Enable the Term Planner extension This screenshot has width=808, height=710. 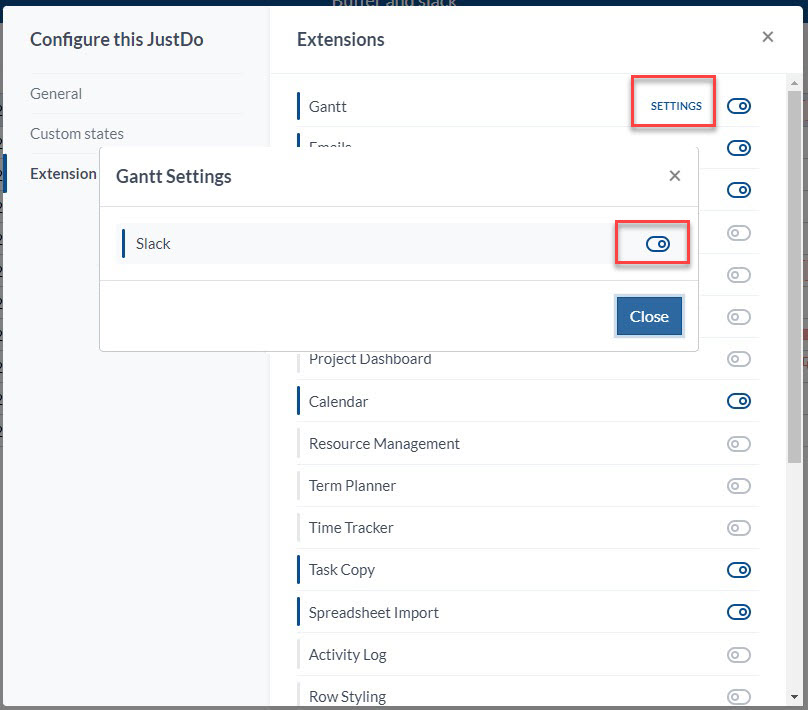click(x=738, y=486)
